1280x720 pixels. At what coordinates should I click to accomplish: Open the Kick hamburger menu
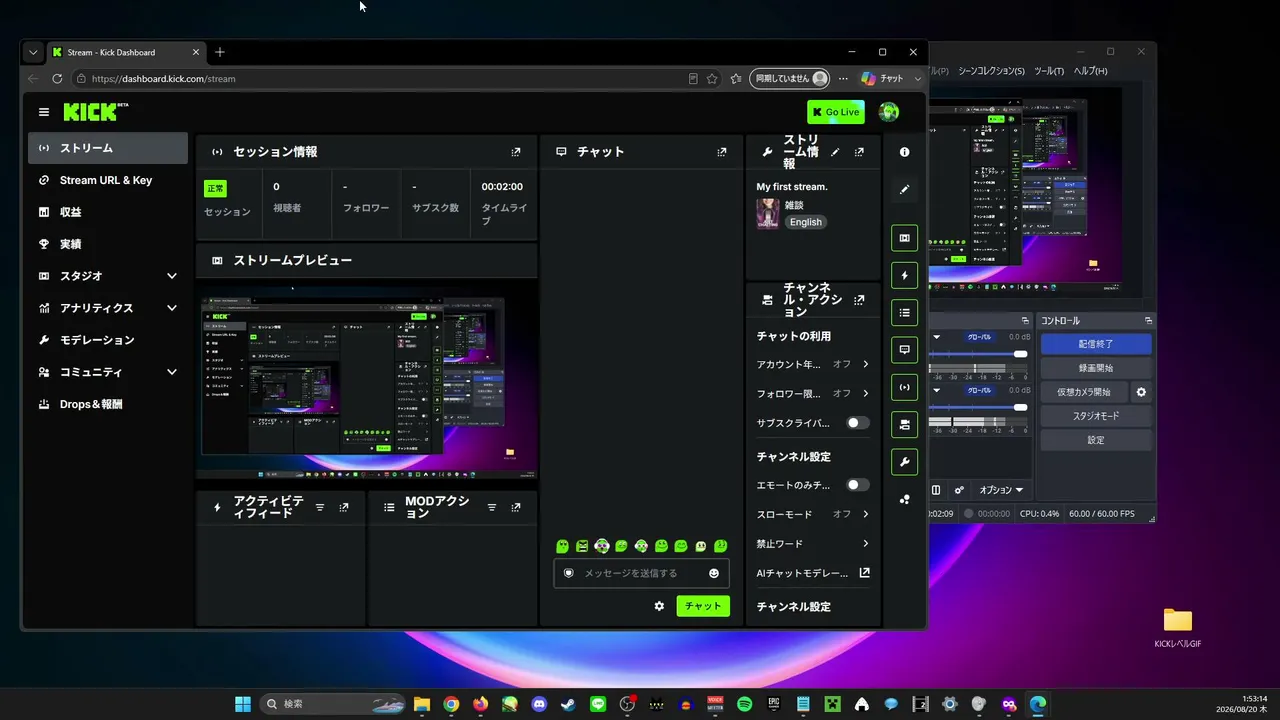(x=44, y=112)
